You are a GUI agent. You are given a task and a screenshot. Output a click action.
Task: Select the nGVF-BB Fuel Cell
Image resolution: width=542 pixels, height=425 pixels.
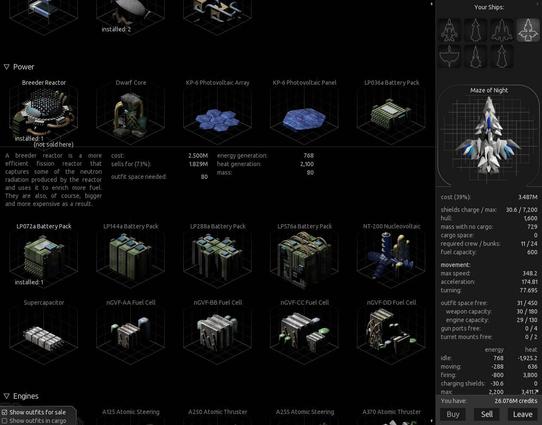[217, 332]
